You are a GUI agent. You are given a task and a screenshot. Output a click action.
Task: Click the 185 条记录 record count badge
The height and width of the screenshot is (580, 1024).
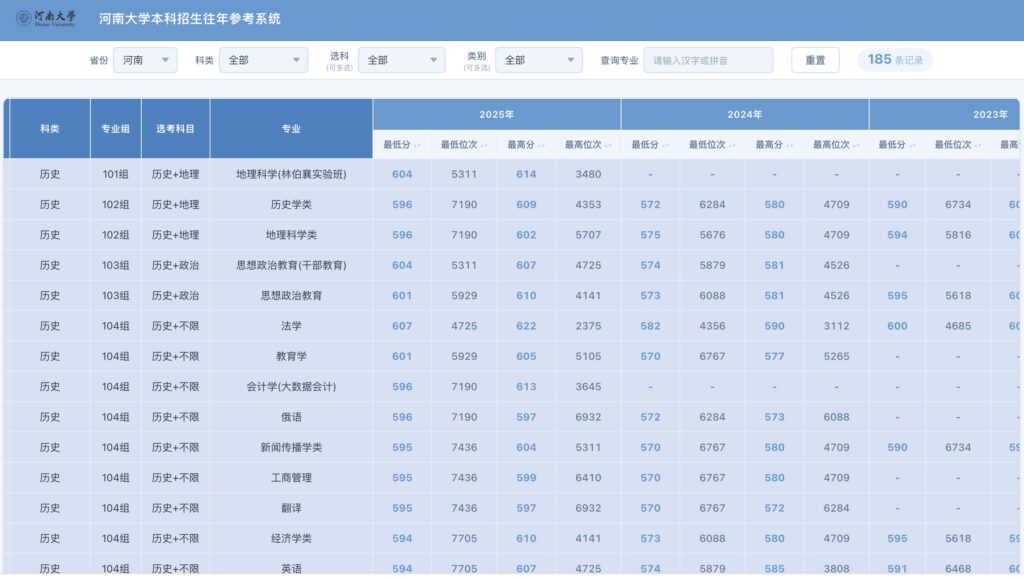(895, 59)
